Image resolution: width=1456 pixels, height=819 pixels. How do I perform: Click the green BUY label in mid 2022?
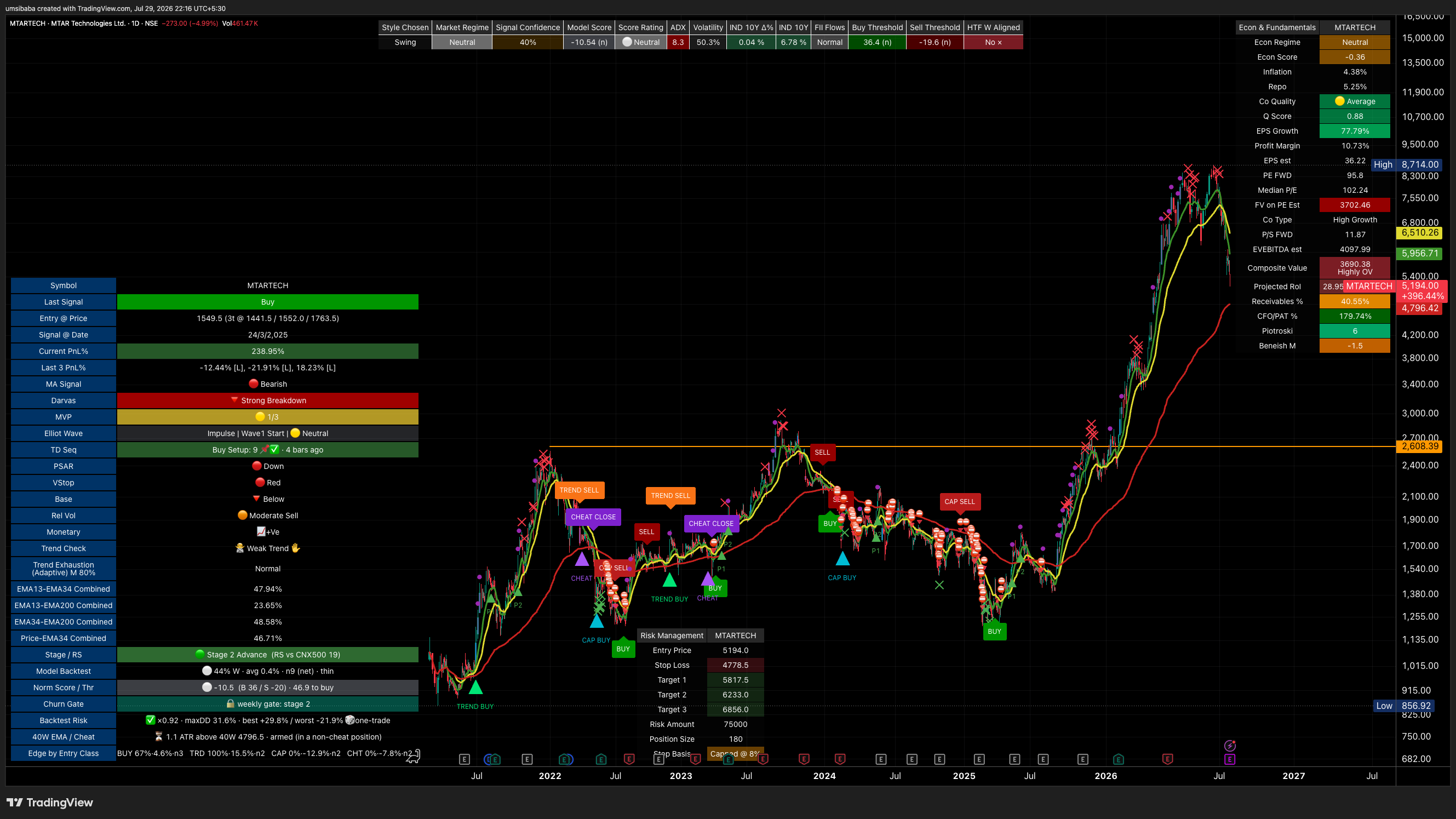click(623, 649)
